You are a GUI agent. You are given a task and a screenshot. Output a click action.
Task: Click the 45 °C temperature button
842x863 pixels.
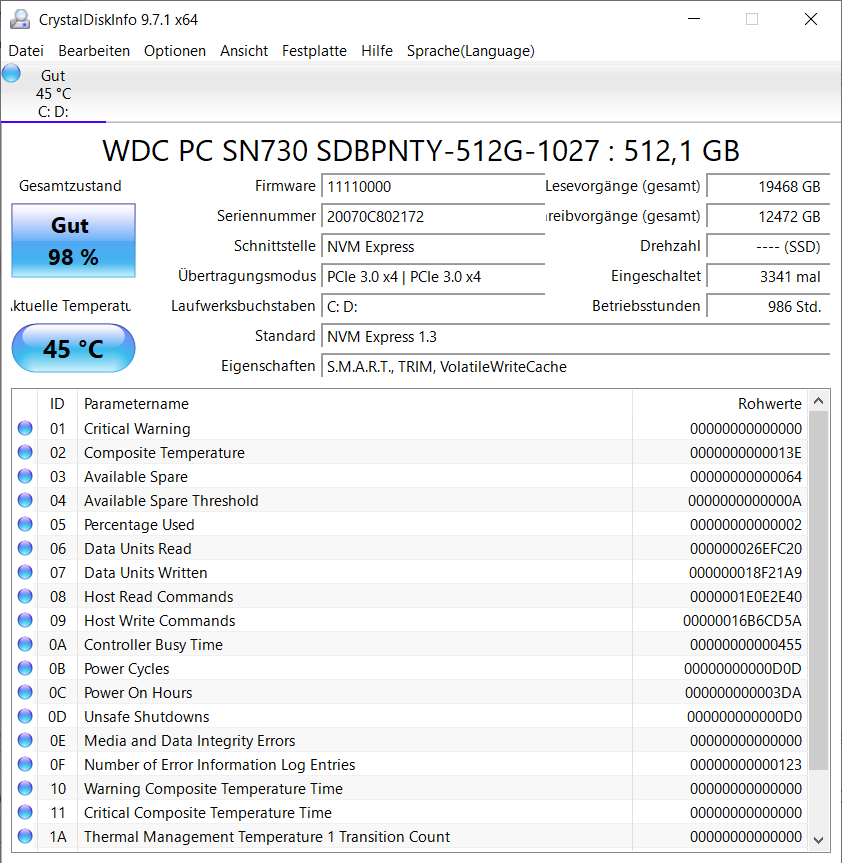coord(73,348)
